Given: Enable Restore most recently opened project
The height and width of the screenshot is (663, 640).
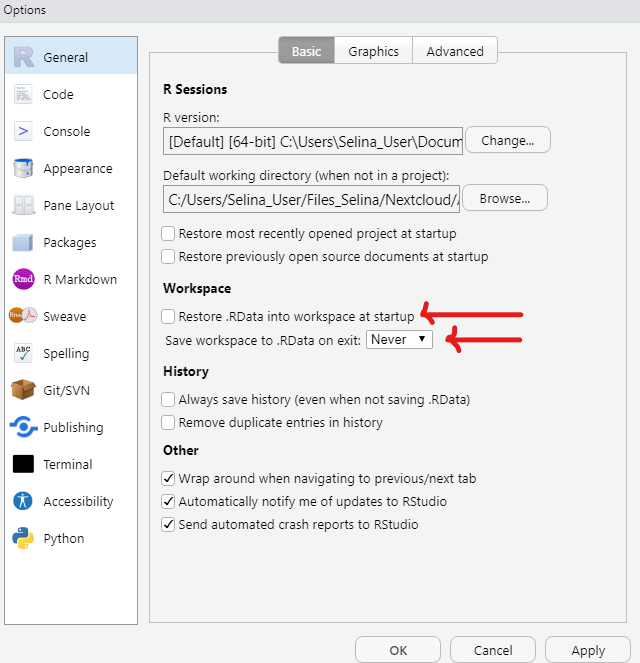Looking at the screenshot, I should click(169, 234).
